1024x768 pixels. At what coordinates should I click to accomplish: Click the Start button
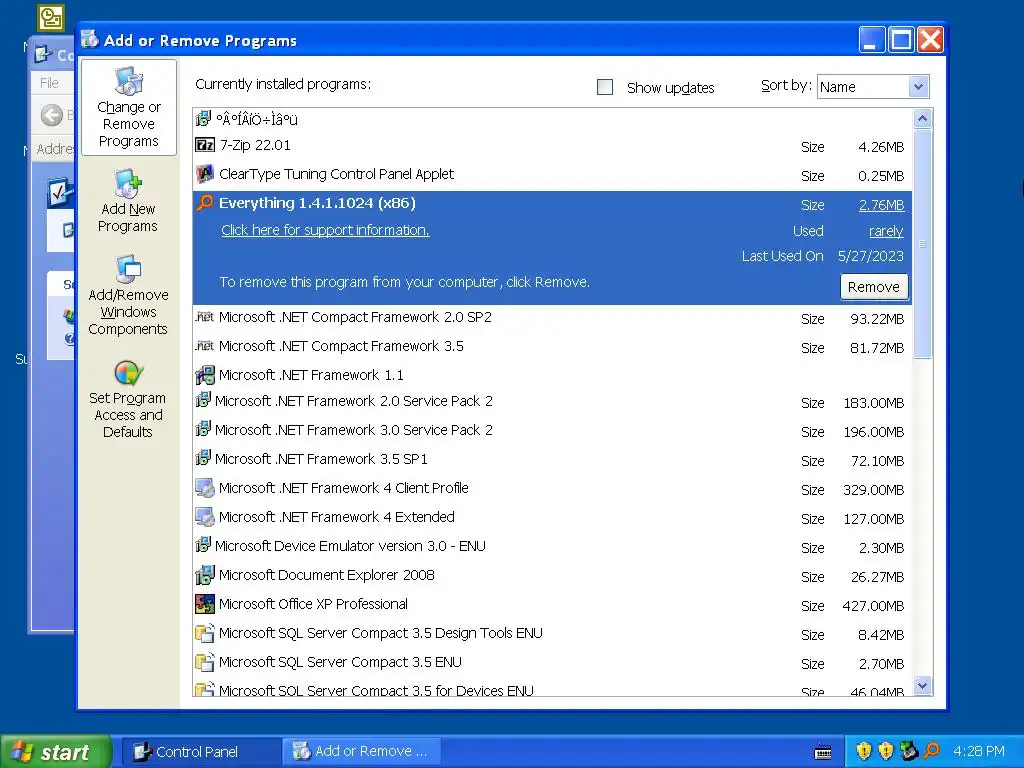coord(56,752)
